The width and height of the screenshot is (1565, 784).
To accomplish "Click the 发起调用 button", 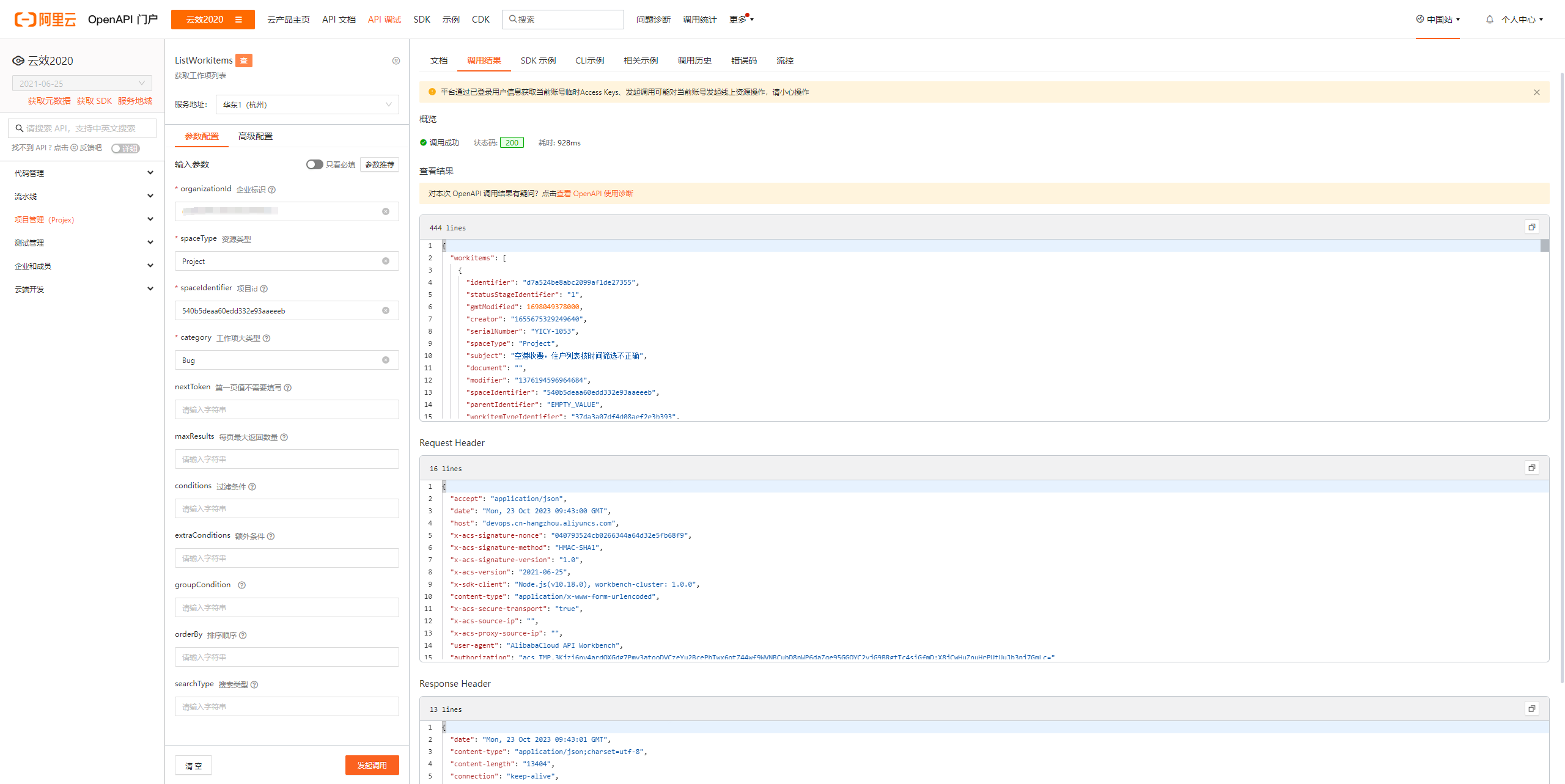I will (x=372, y=765).
